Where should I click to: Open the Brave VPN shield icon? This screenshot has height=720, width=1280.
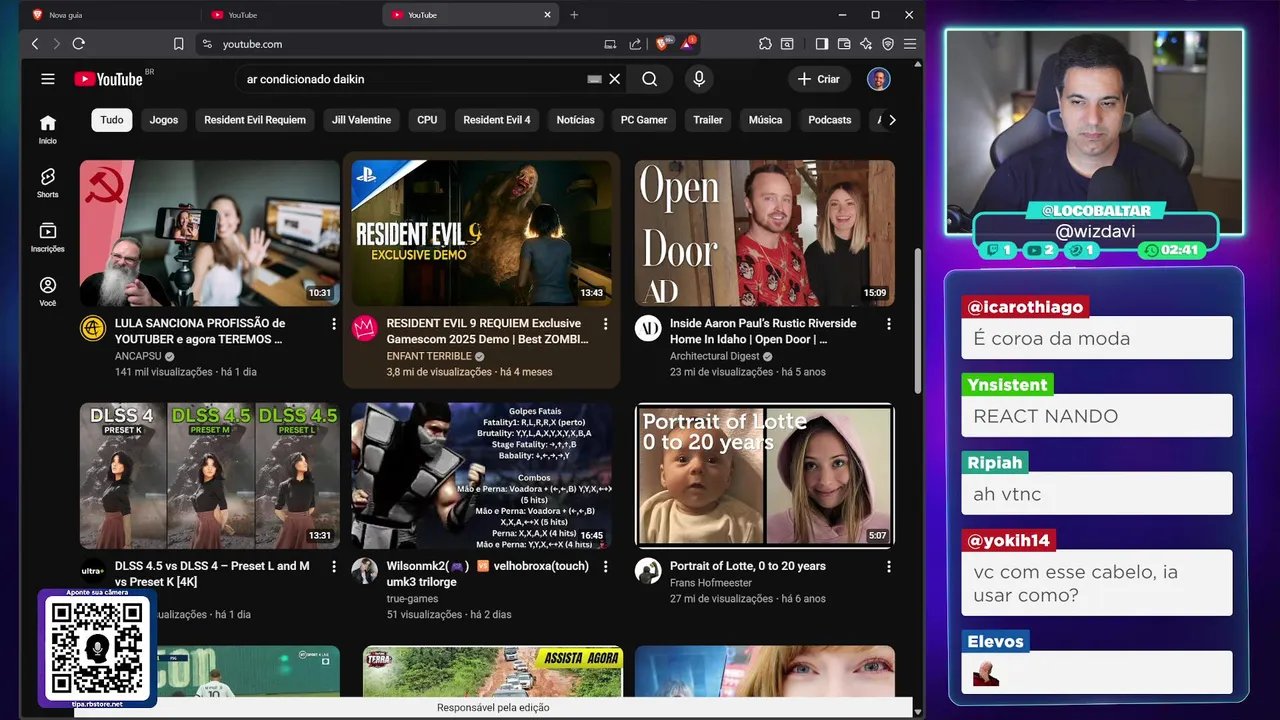click(x=888, y=44)
